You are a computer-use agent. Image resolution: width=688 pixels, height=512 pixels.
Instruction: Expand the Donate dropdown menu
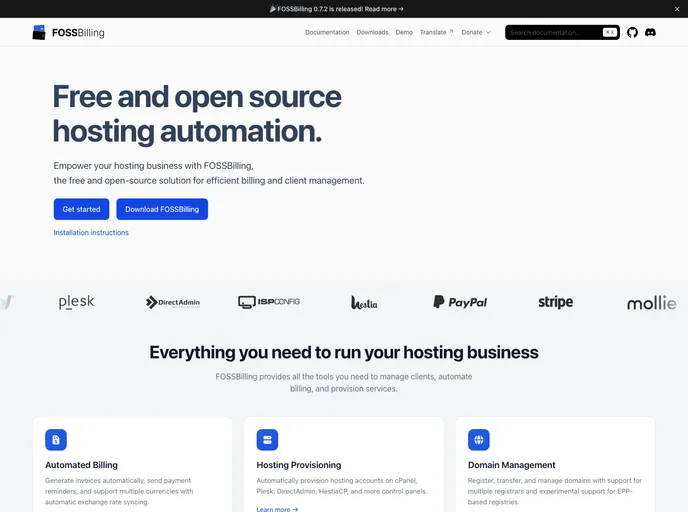pyautogui.click(x=476, y=32)
